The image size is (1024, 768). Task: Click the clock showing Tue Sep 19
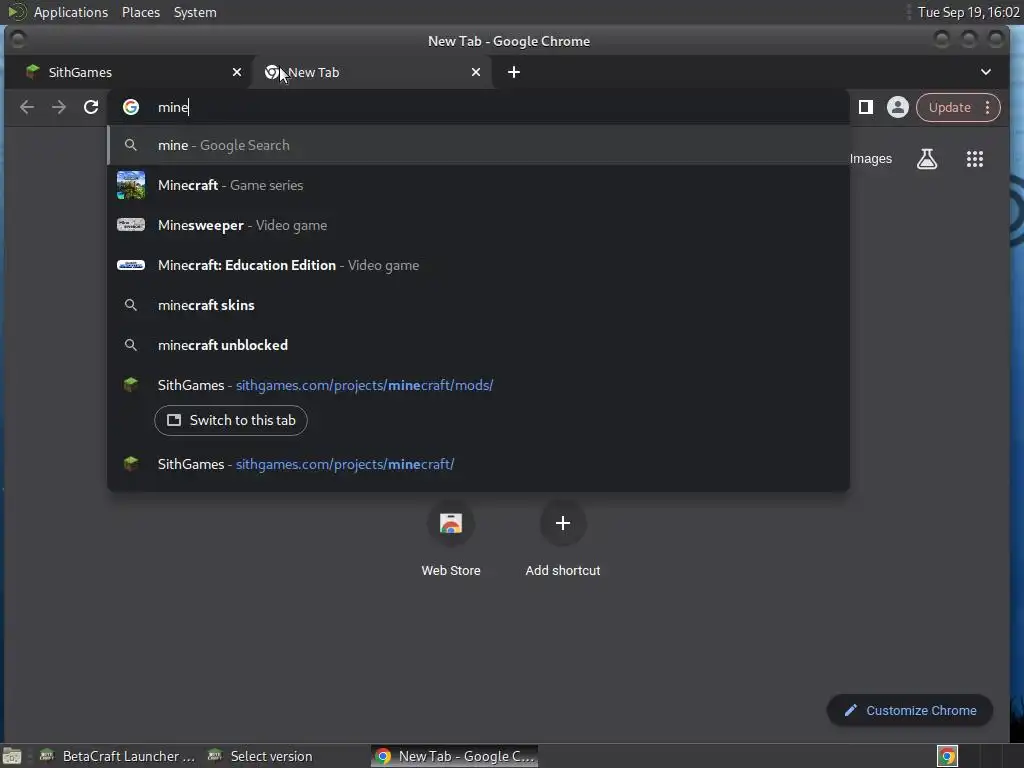coord(968,12)
